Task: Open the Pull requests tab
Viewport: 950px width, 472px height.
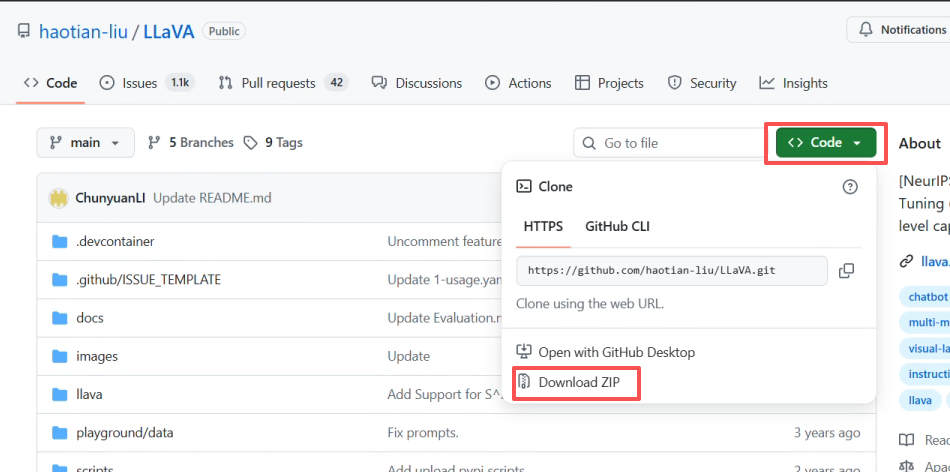Action: coord(283,83)
